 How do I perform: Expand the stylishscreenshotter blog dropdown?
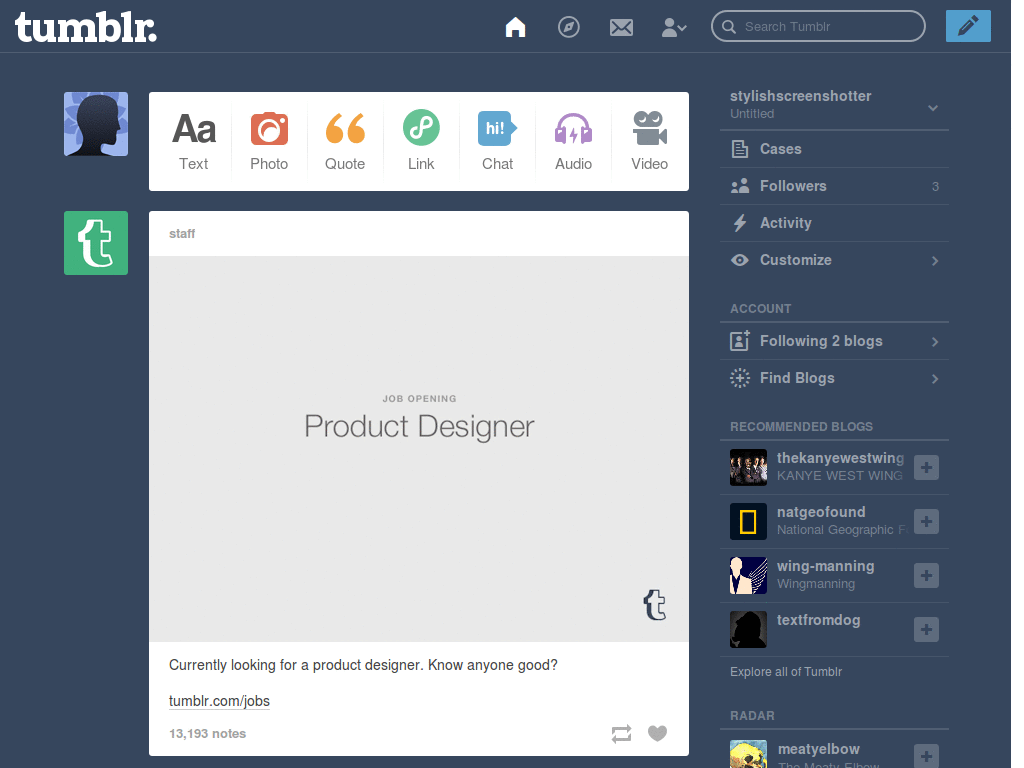coord(933,108)
